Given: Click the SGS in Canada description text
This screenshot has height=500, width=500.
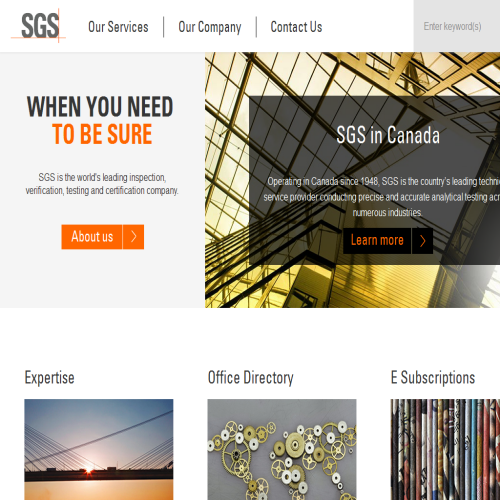Looking at the screenshot, I should [383, 197].
